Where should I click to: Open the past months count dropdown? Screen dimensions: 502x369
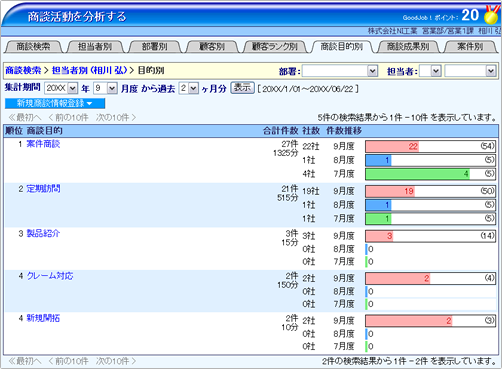point(189,88)
